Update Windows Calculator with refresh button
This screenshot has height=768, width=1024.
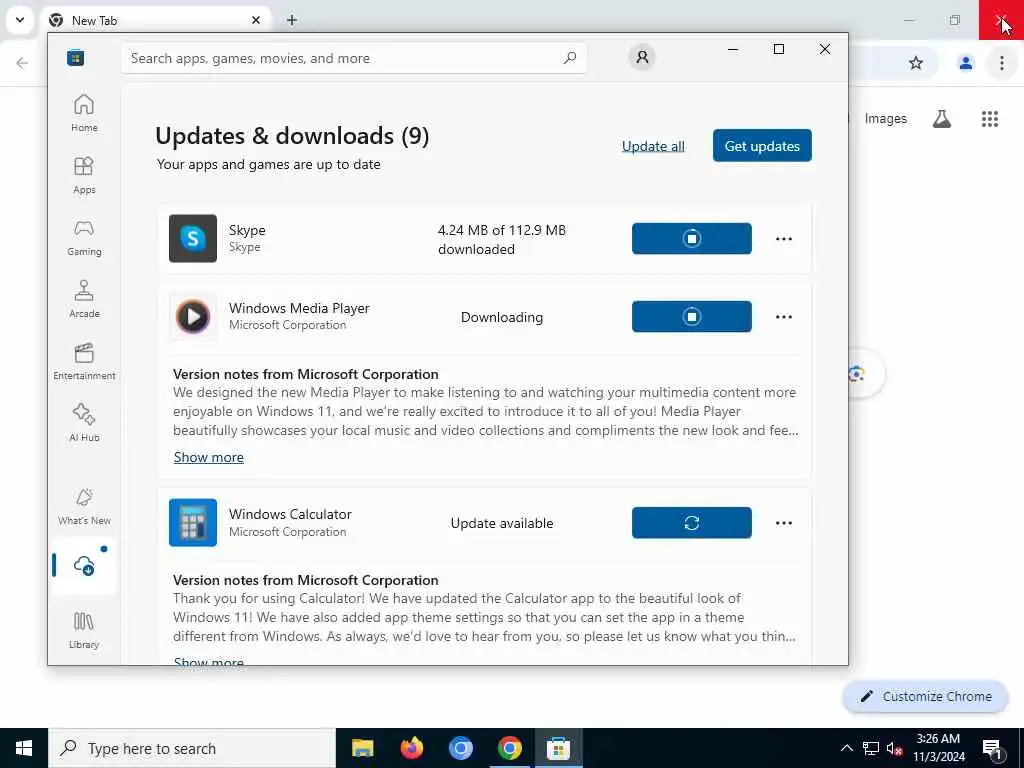(692, 523)
